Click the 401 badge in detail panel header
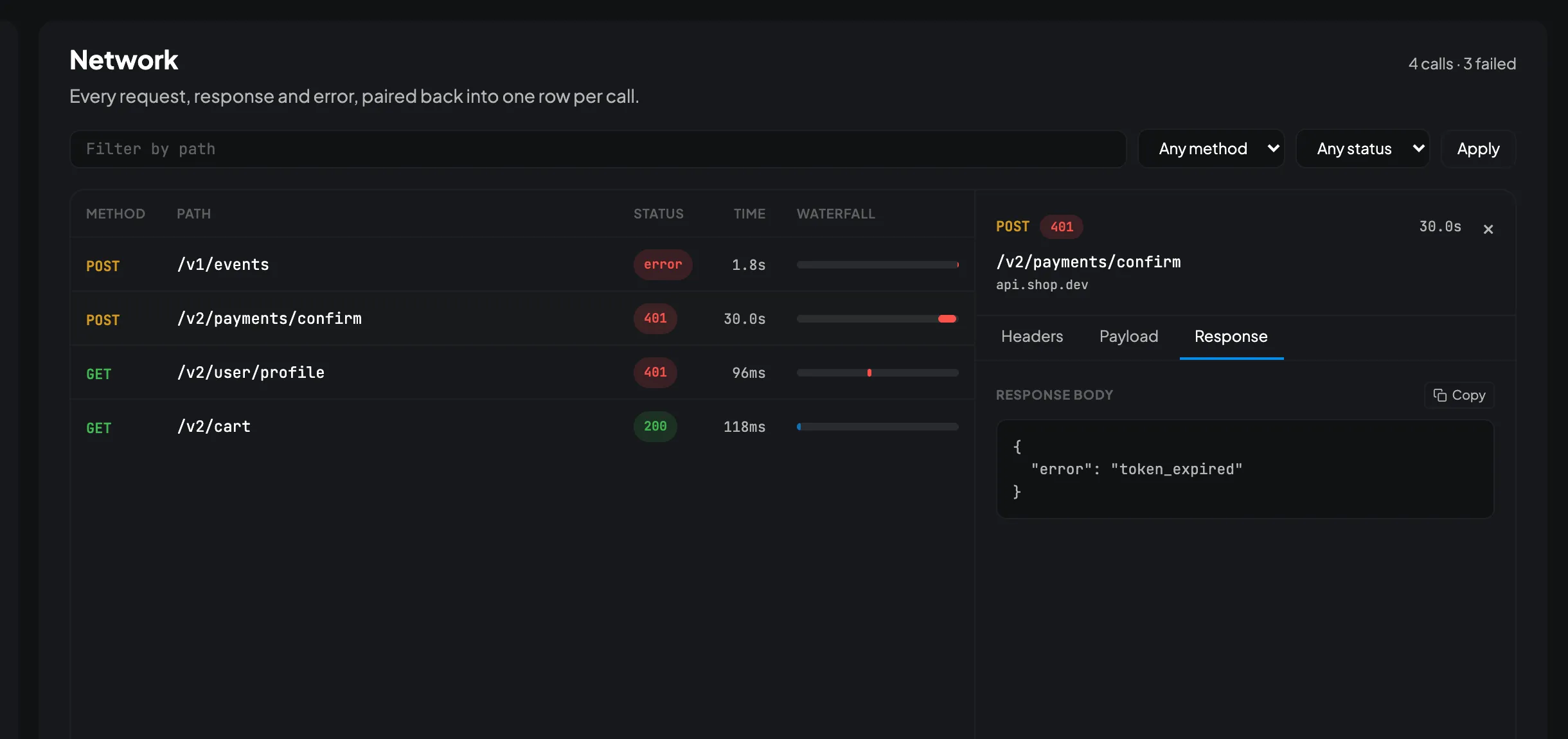The width and height of the screenshot is (1568, 739). 1062,227
